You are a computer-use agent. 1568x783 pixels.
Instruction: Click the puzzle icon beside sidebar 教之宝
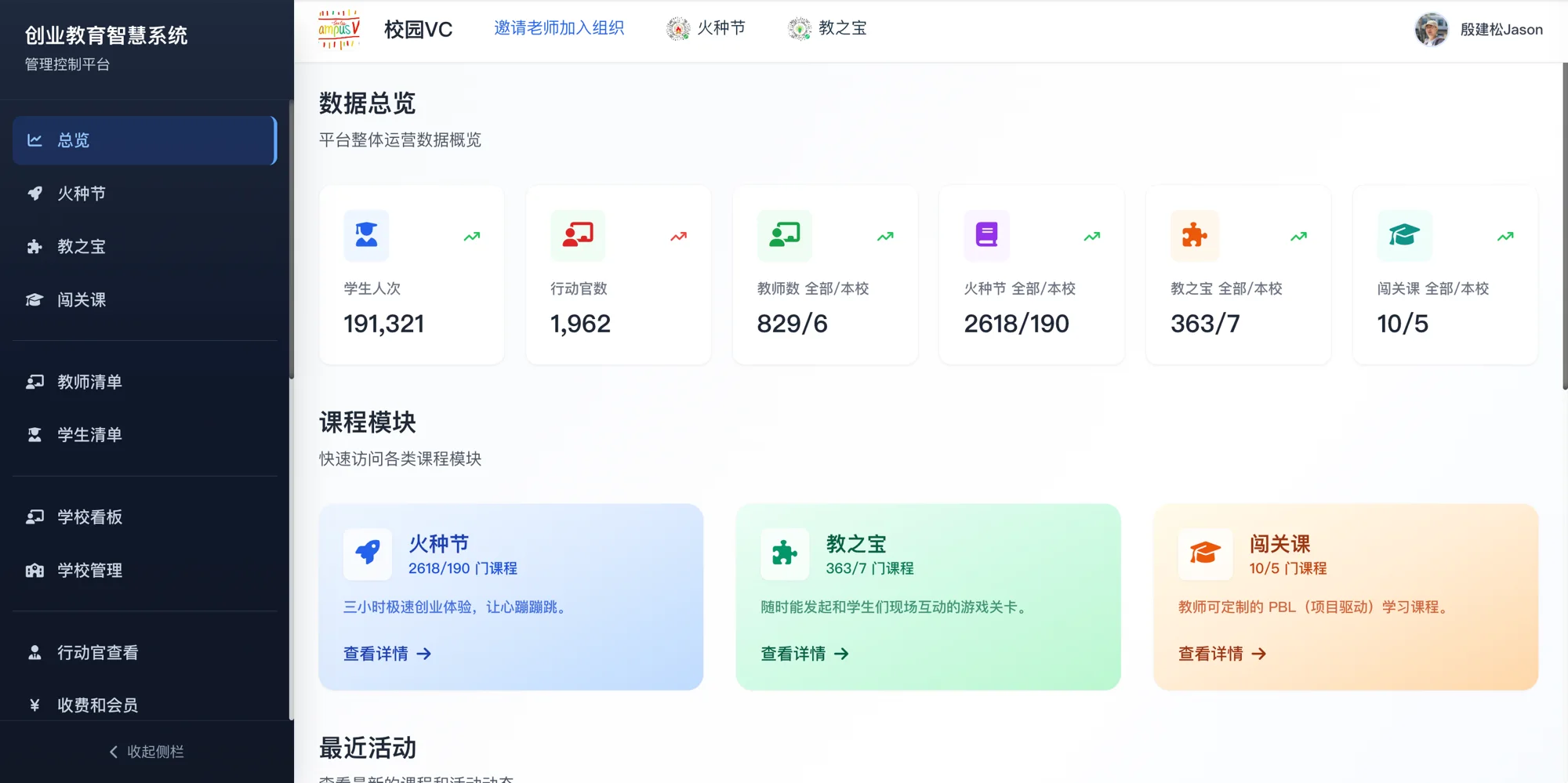click(34, 247)
